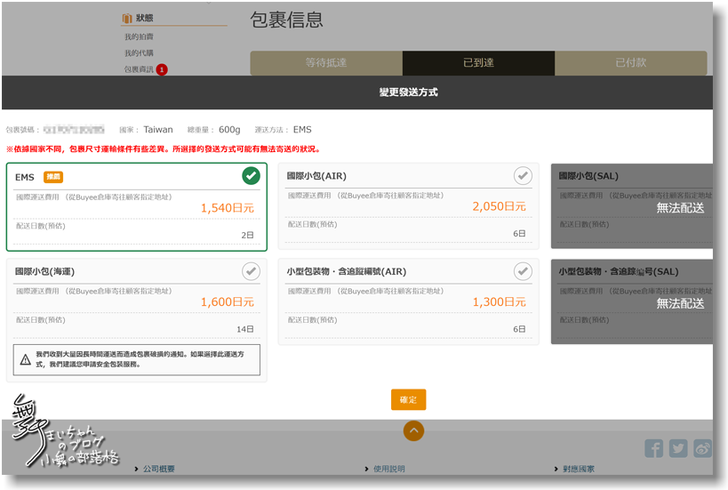Click the red notification badge on 包裹資訊

coord(161,69)
